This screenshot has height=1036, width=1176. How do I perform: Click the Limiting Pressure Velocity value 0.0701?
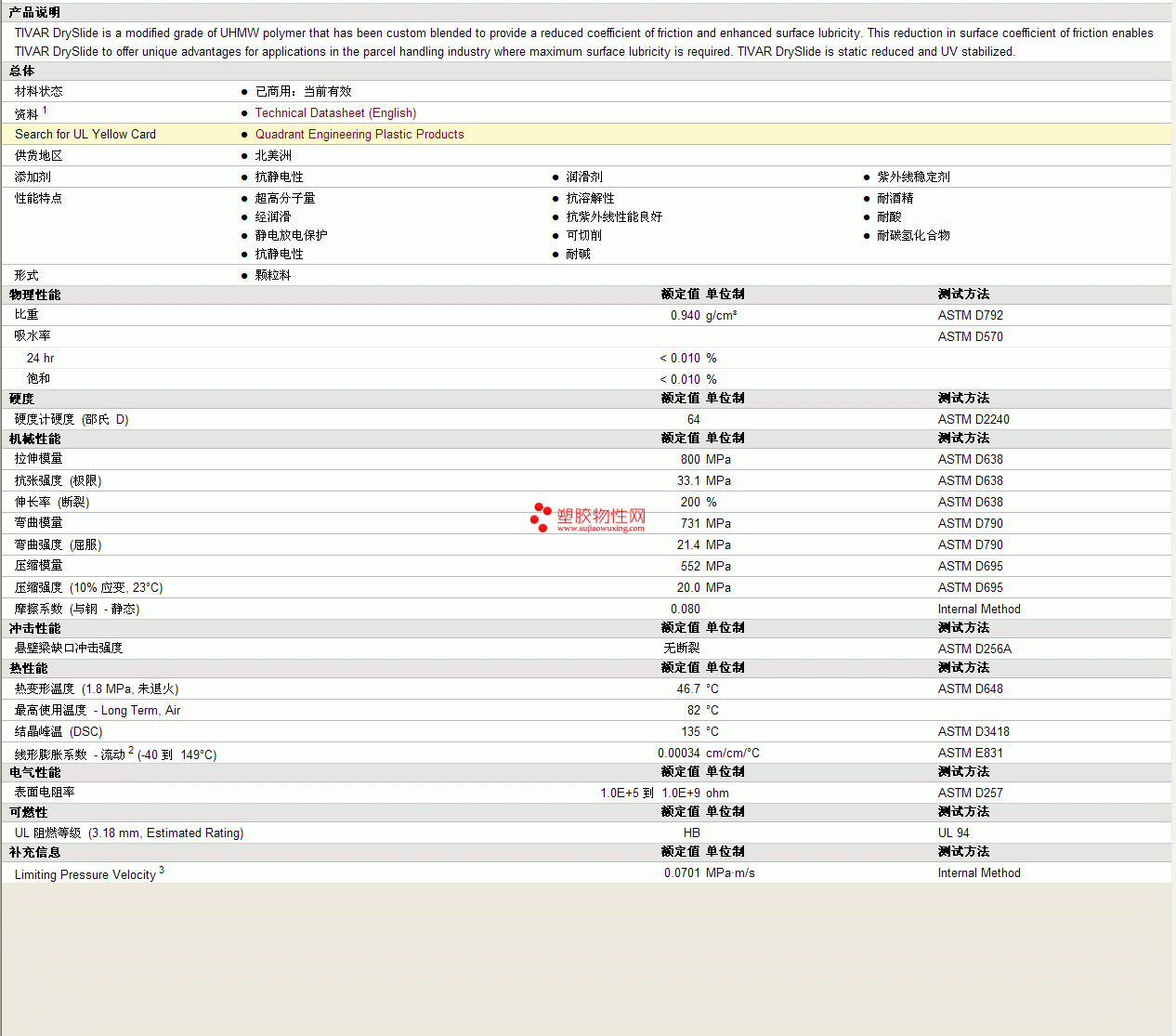682,872
